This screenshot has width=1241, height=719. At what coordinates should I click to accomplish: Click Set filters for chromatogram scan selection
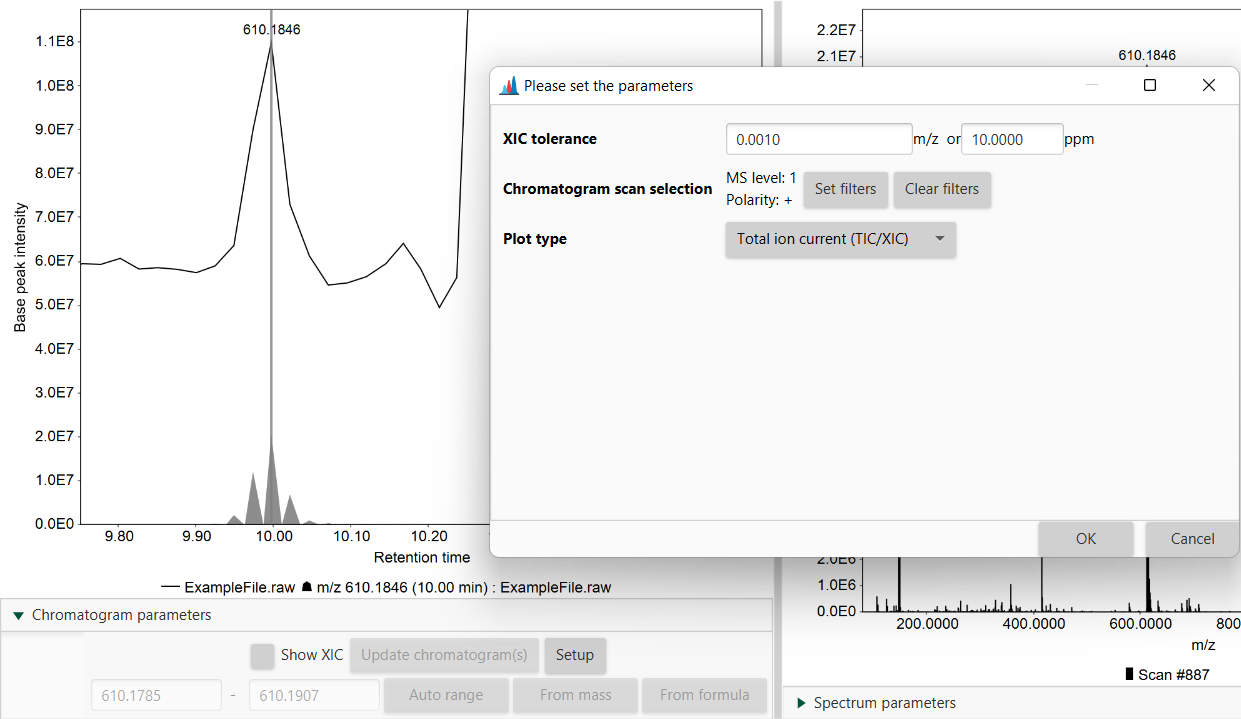[845, 189]
